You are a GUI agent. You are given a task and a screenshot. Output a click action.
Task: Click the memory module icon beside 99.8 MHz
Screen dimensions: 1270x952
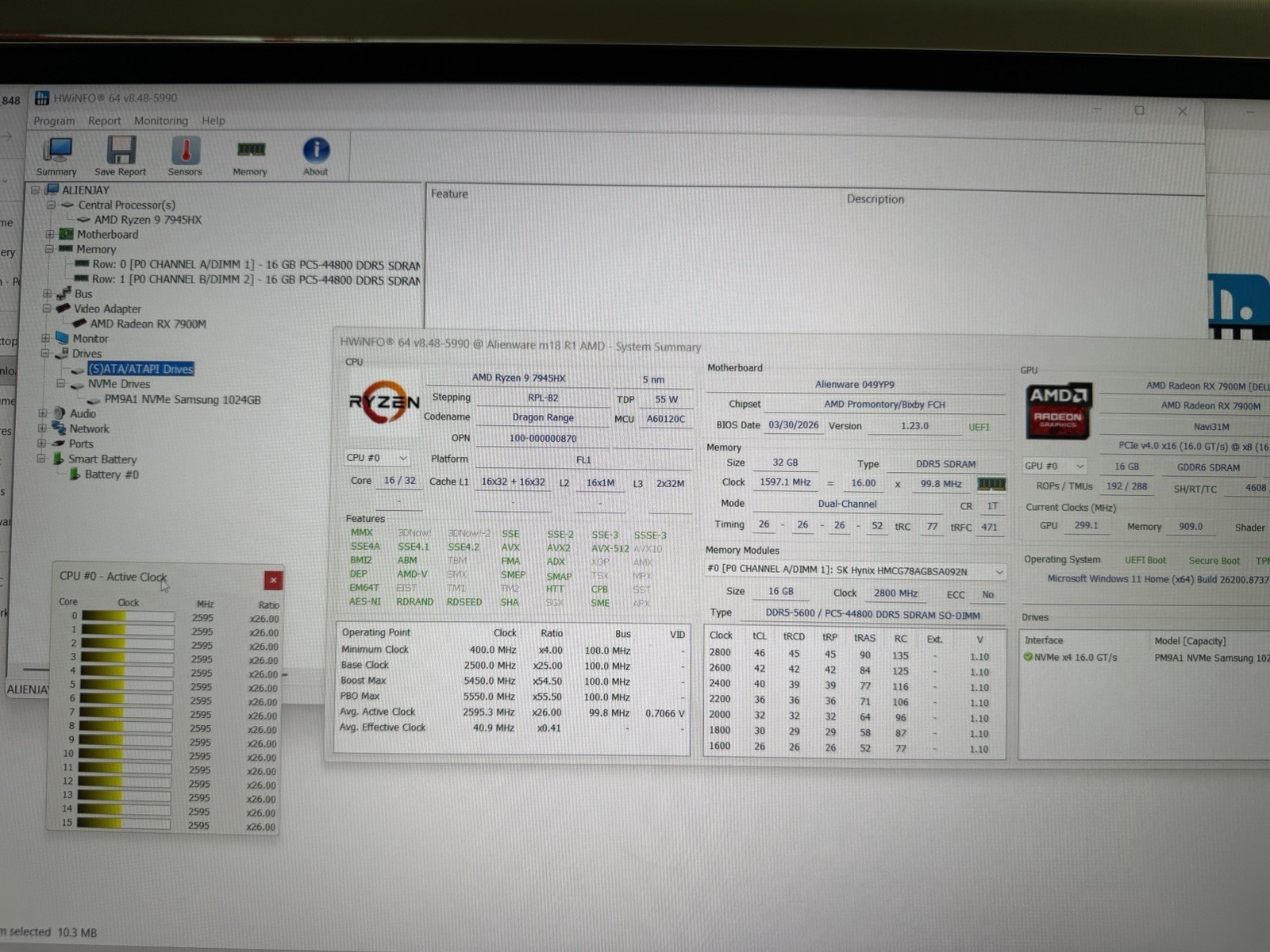click(x=991, y=483)
